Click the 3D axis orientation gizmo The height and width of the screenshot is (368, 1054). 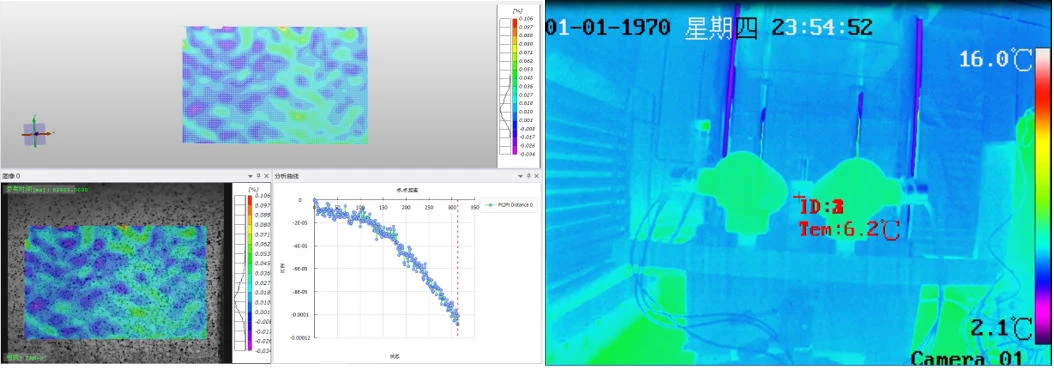pos(36,133)
